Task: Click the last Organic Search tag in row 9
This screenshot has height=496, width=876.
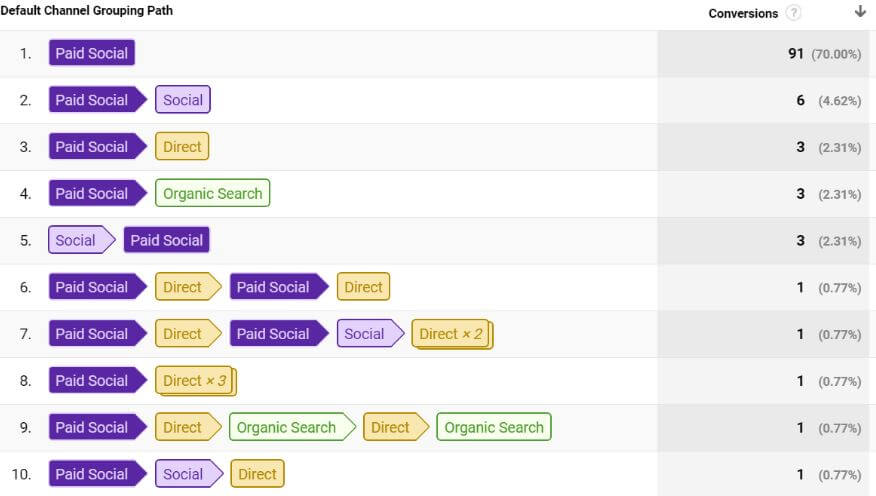Action: (494, 427)
